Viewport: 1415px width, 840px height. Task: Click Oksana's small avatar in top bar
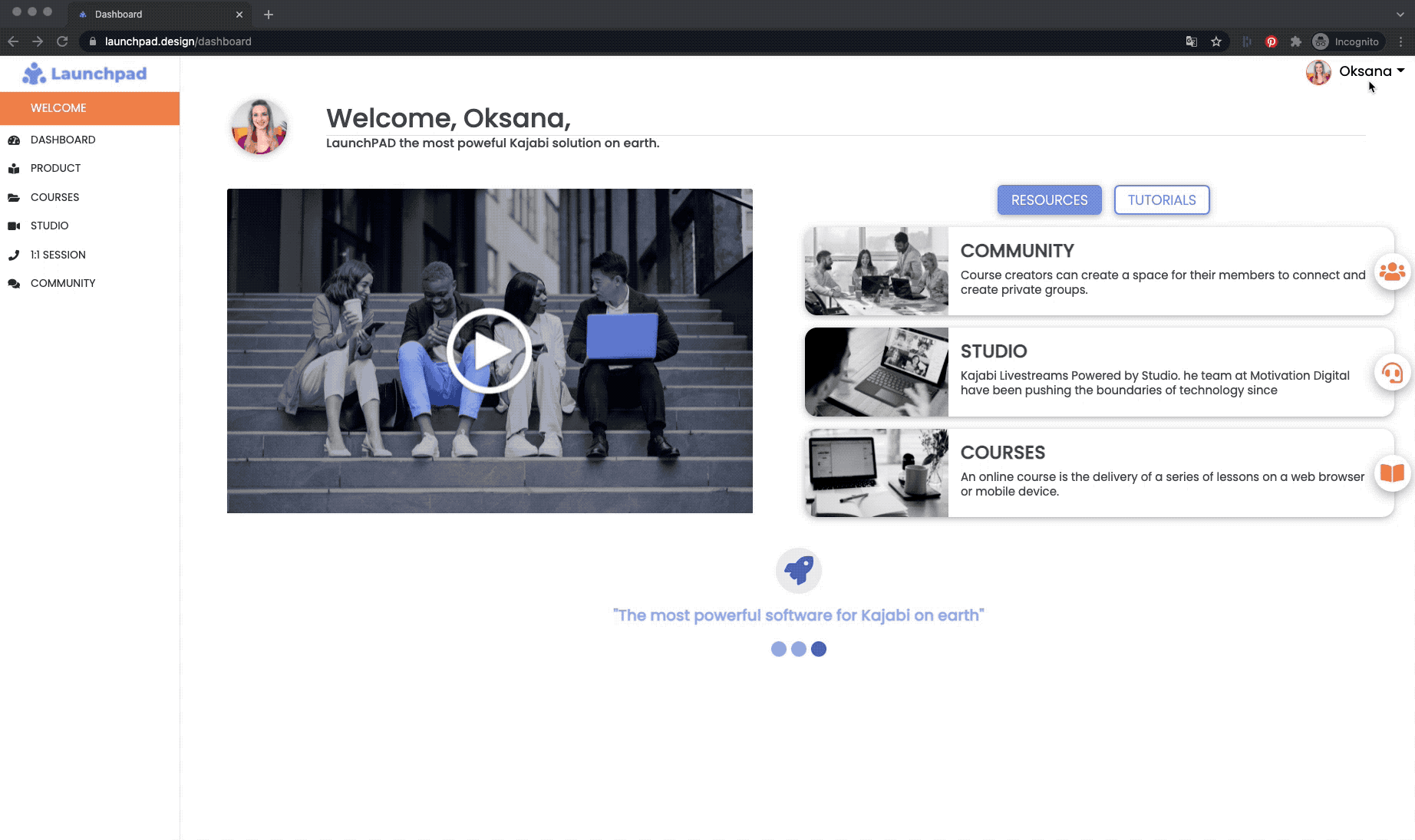(1319, 72)
